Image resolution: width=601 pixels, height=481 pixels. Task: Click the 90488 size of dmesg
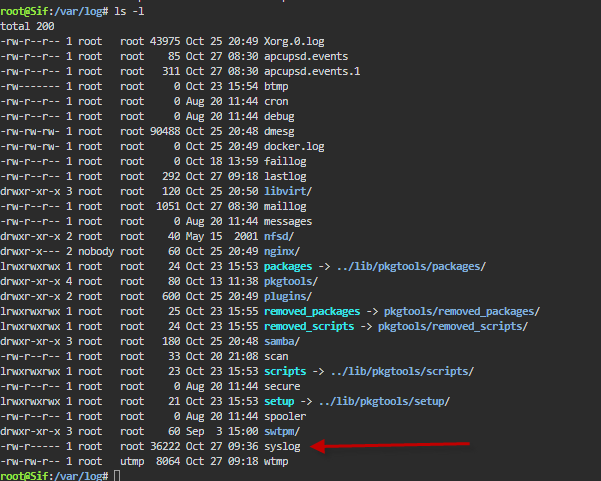pos(165,131)
